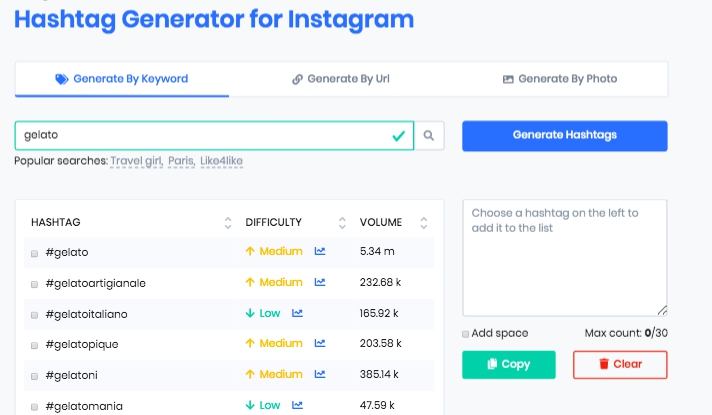
Task: Tick the #gelato hashtag checkbox
Action: [x=35, y=253]
